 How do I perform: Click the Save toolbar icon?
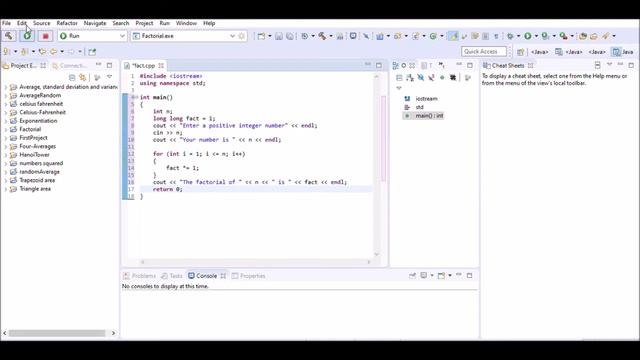(279, 36)
